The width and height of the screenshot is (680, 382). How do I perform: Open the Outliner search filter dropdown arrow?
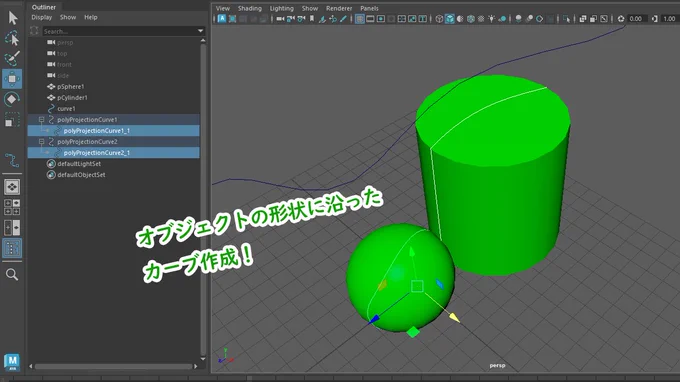[200, 31]
